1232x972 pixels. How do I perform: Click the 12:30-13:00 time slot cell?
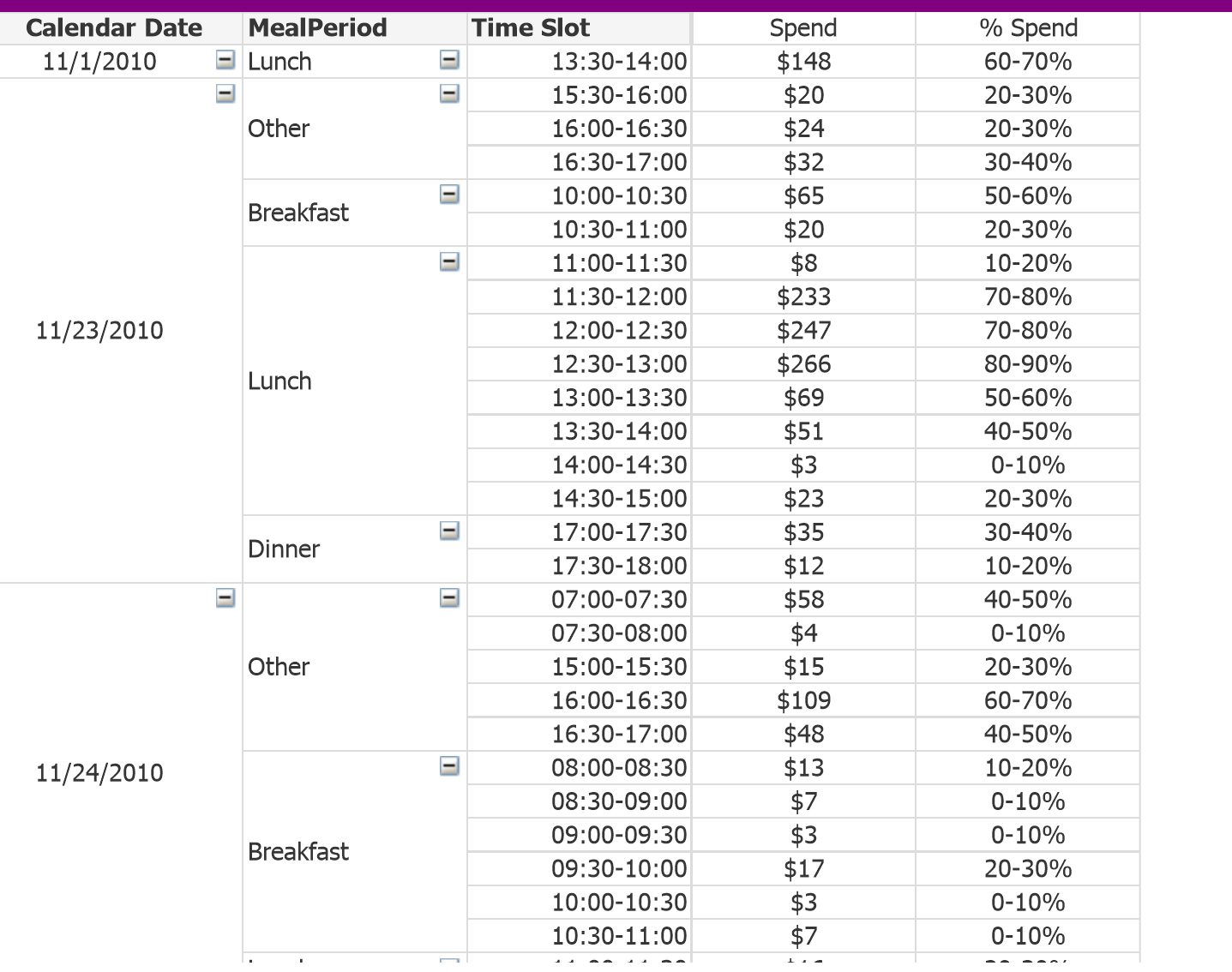click(x=619, y=364)
